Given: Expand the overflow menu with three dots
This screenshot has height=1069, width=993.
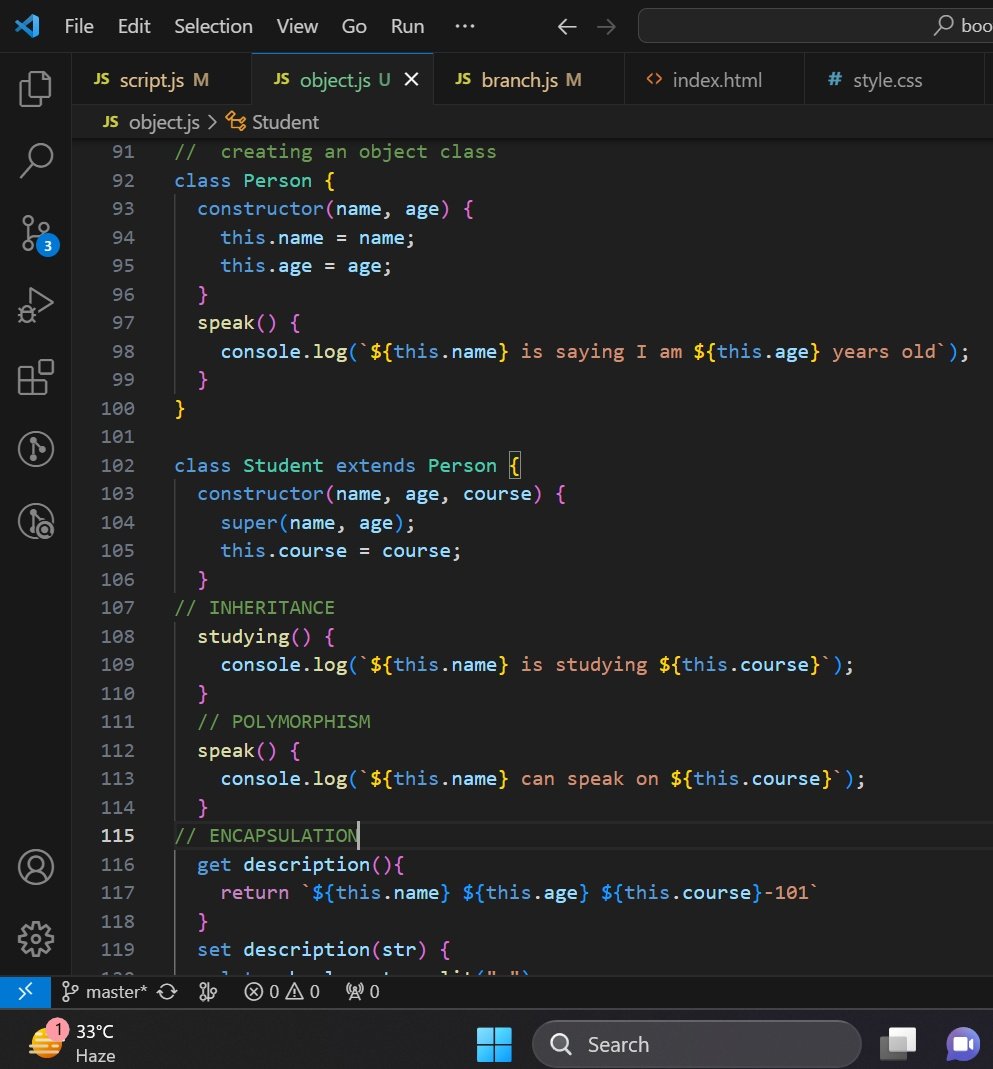Looking at the screenshot, I should 465,26.
